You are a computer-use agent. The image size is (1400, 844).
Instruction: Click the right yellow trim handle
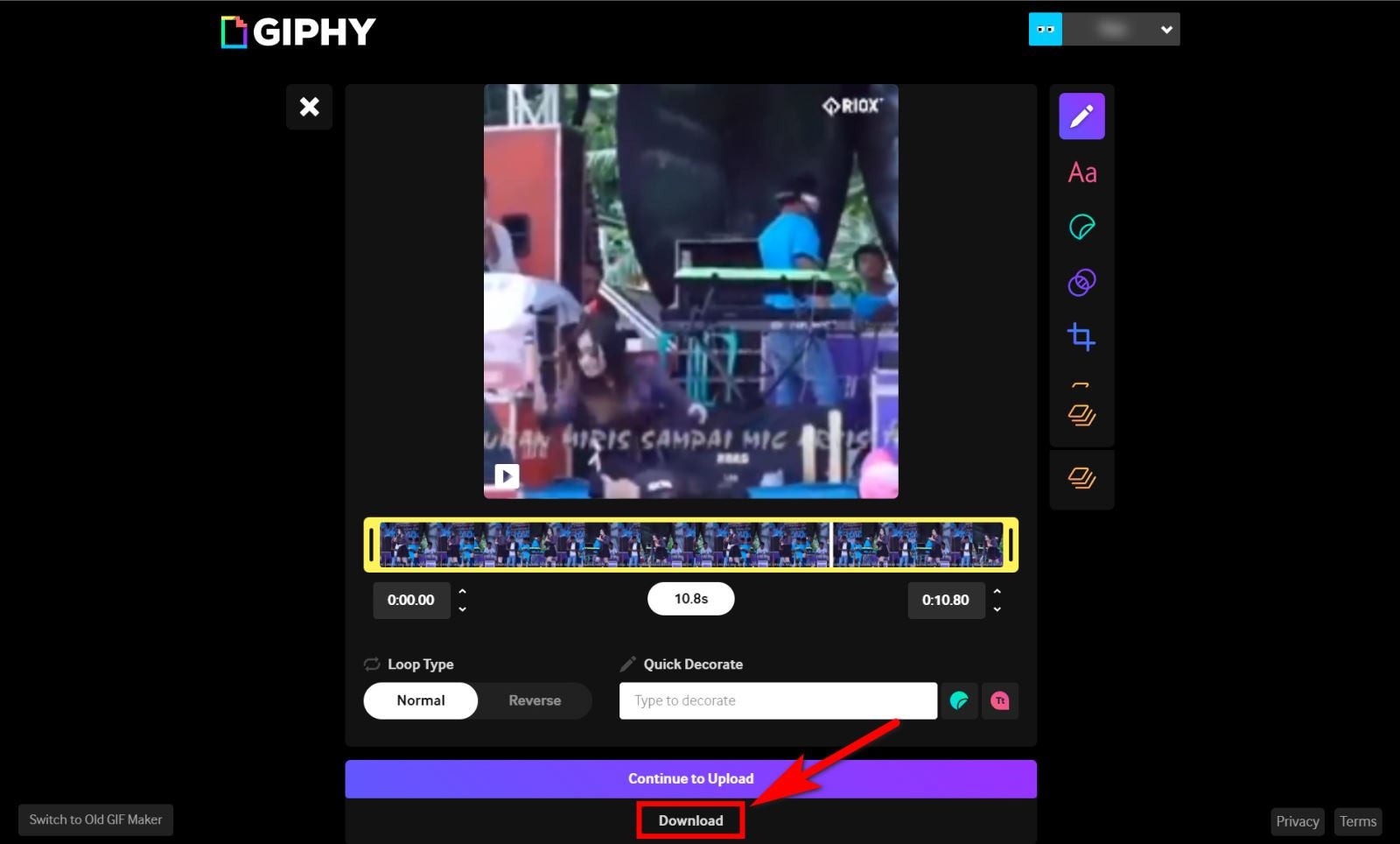1011,545
